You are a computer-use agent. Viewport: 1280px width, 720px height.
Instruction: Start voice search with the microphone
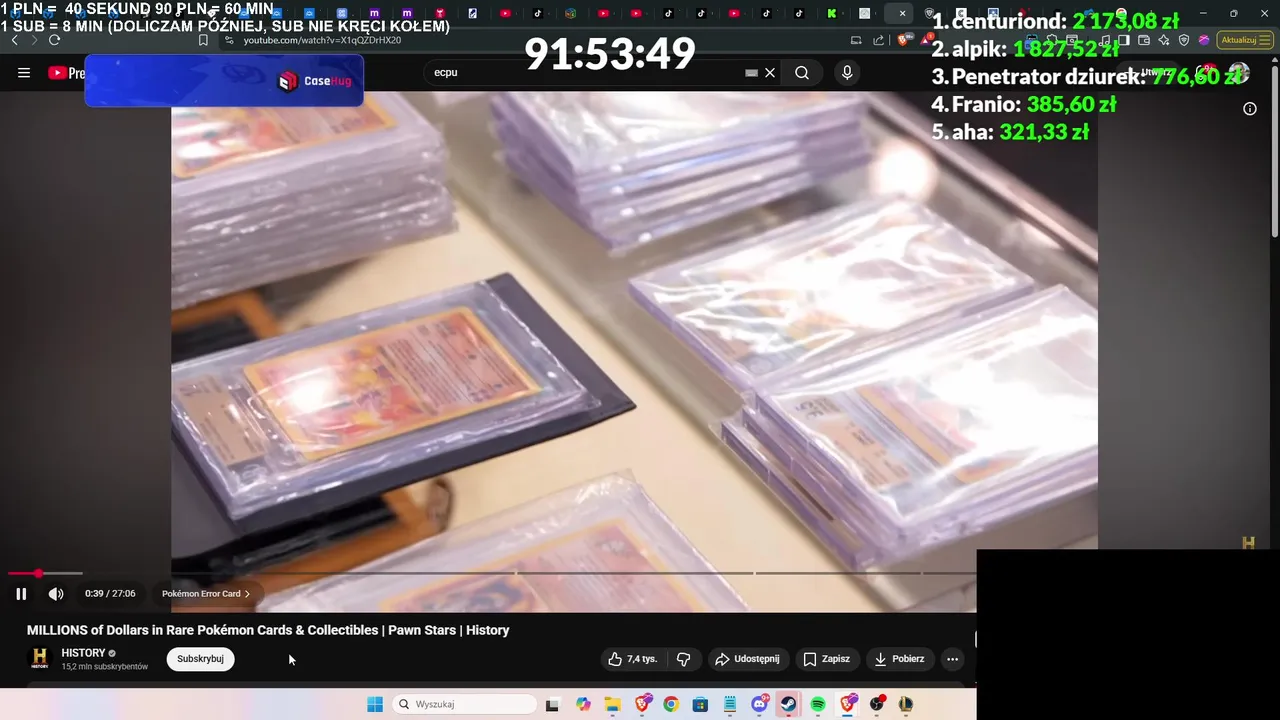pos(847,73)
